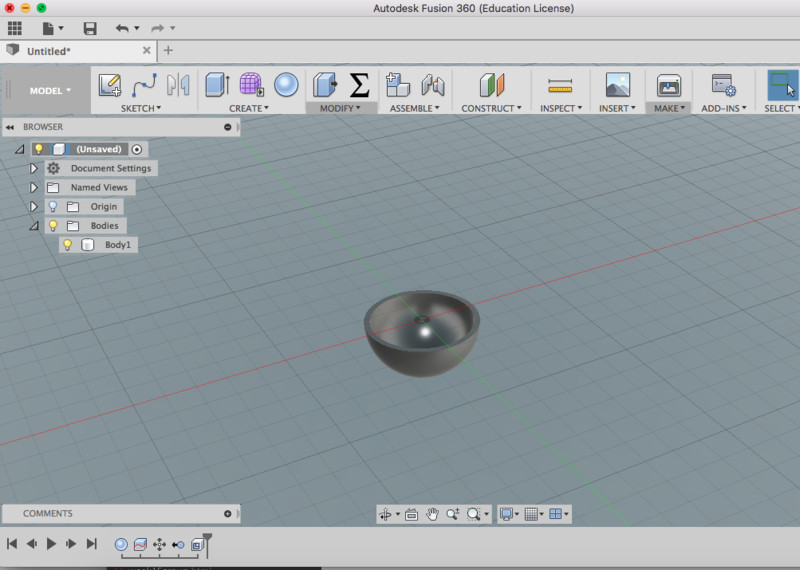Select the Pan hand tool

[433, 514]
